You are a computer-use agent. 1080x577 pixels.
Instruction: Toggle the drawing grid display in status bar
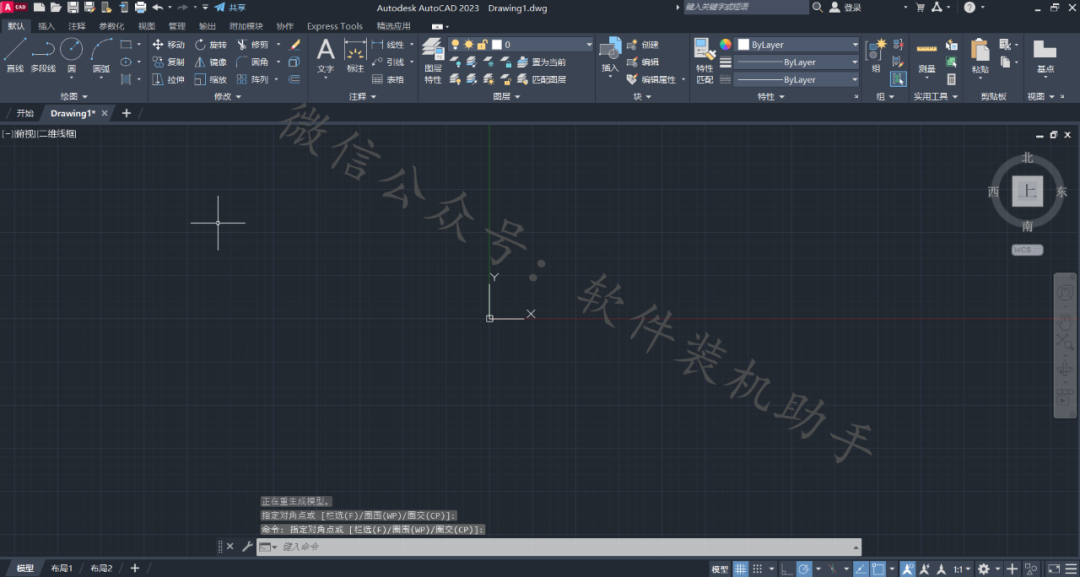740,569
